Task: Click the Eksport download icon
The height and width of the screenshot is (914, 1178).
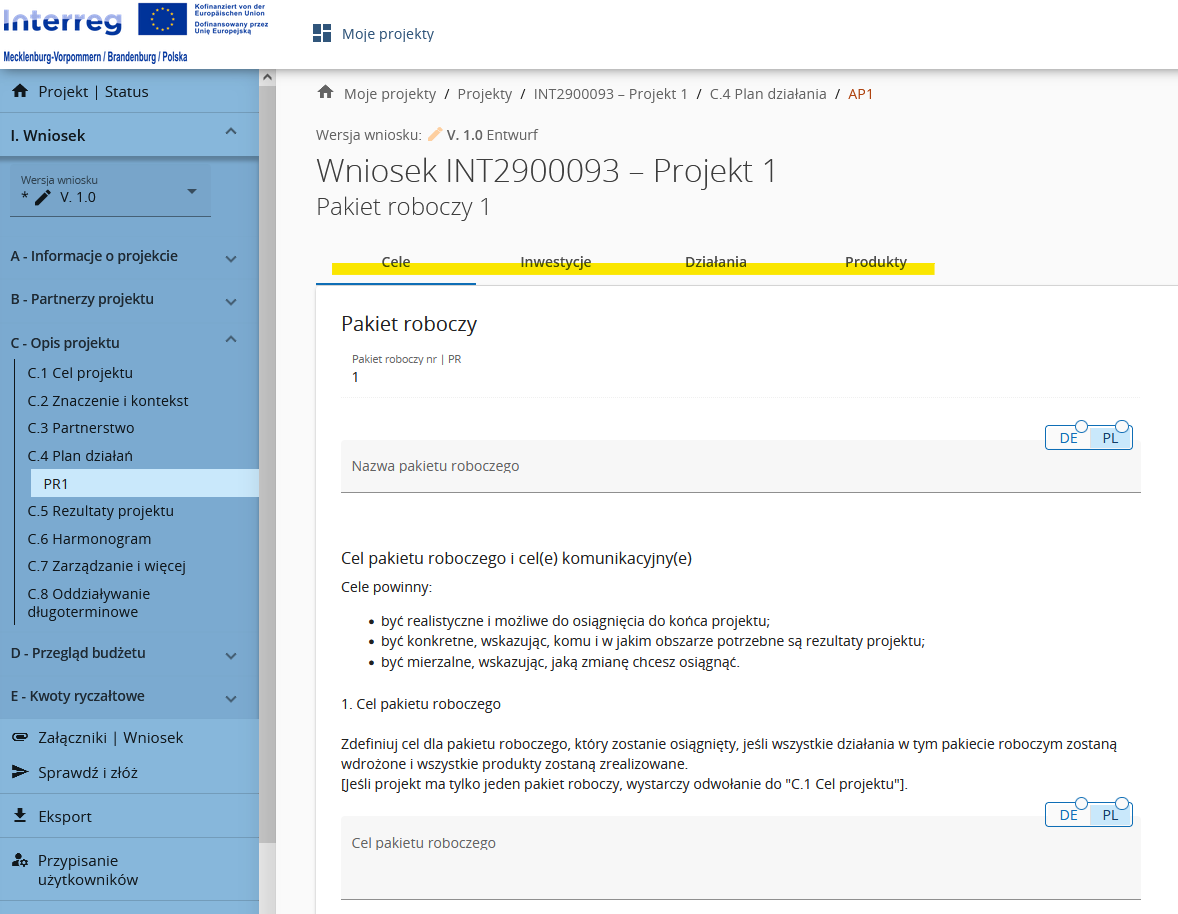Action: (19, 816)
